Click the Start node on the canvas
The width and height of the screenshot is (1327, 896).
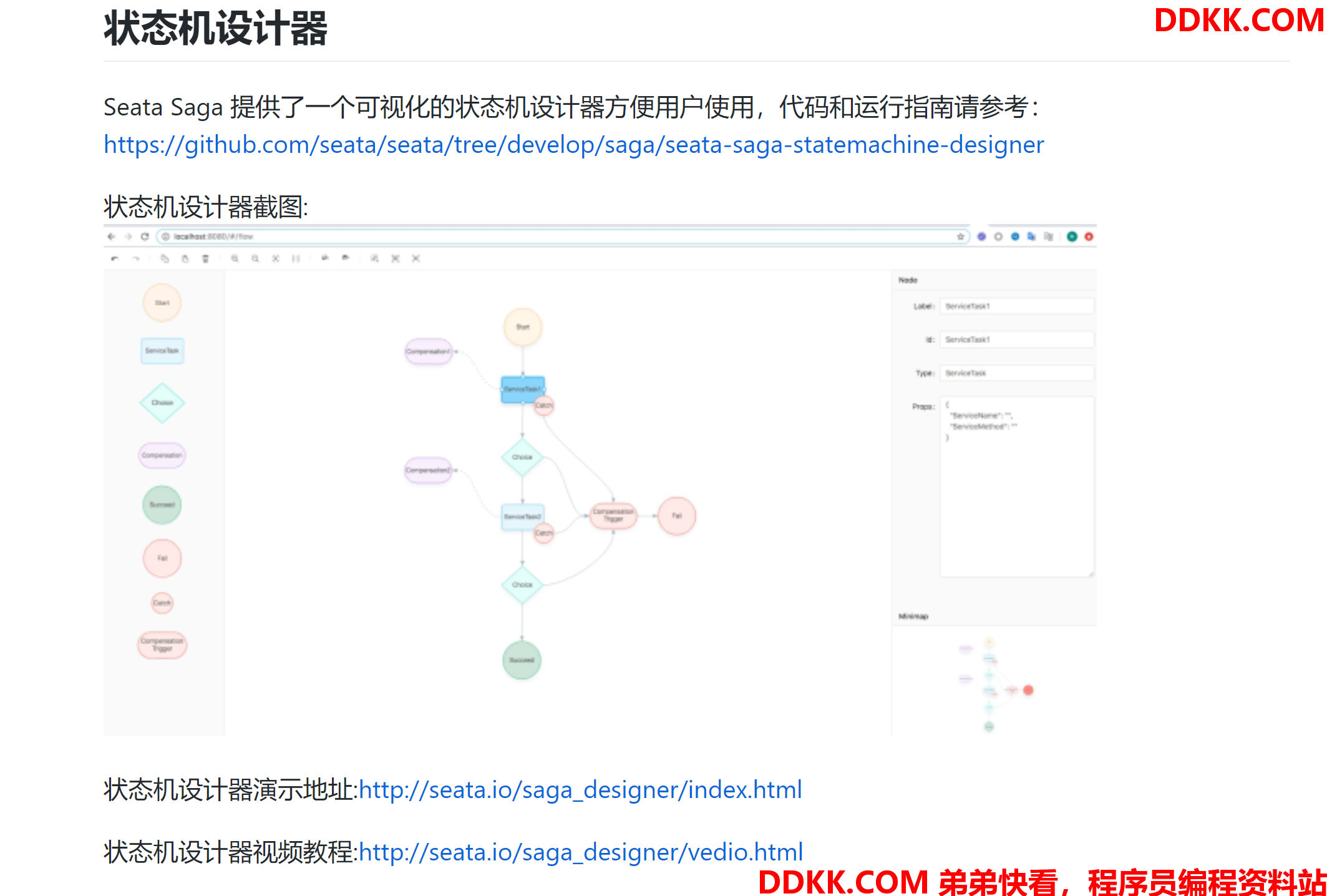tap(523, 327)
